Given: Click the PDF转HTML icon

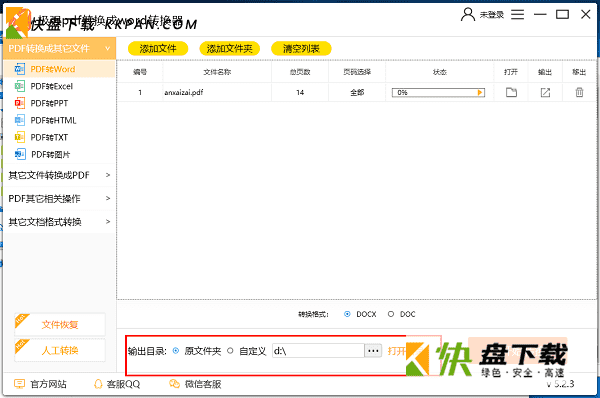Looking at the screenshot, I should tap(20, 120).
